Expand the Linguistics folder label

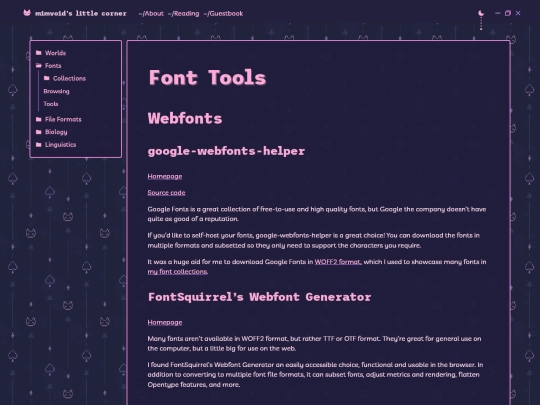pos(61,145)
